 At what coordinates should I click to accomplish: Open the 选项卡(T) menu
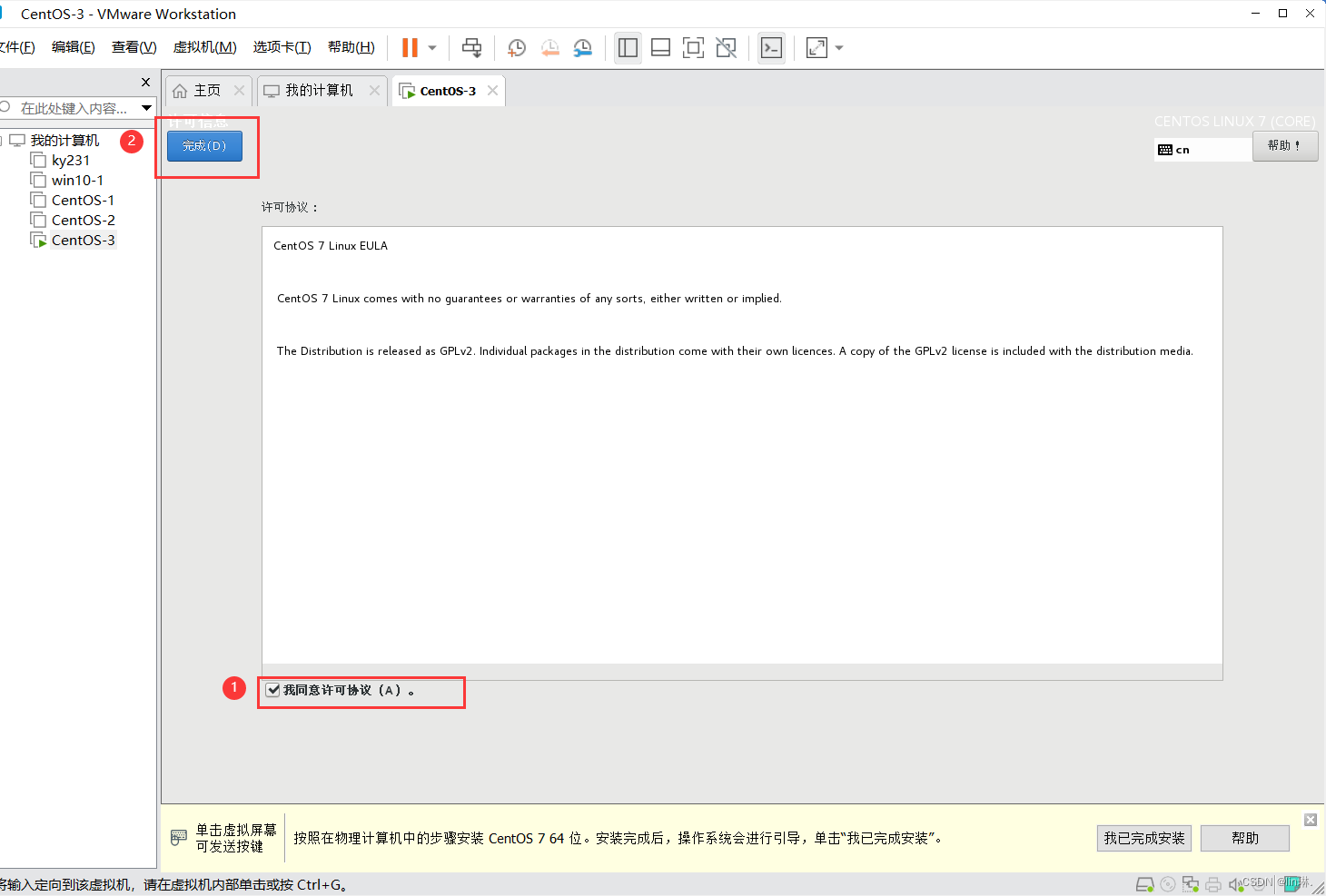click(282, 47)
